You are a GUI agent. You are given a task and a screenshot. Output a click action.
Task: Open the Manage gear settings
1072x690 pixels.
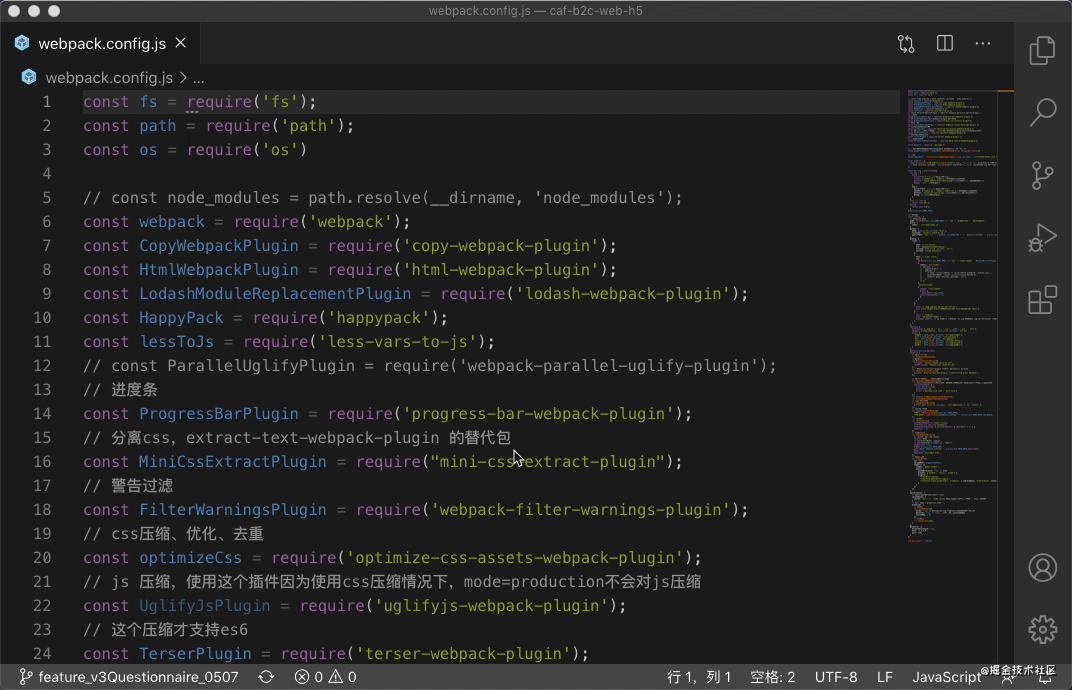[x=1043, y=629]
